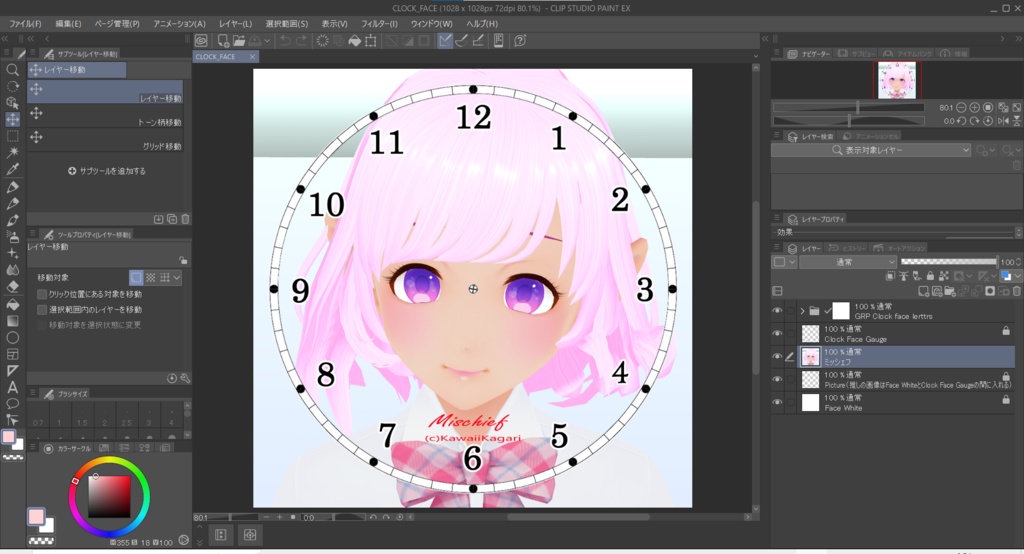Flip canvas horizontally in Navigator
Image resolution: width=1024 pixels, height=554 pixels.
[x=1004, y=121]
